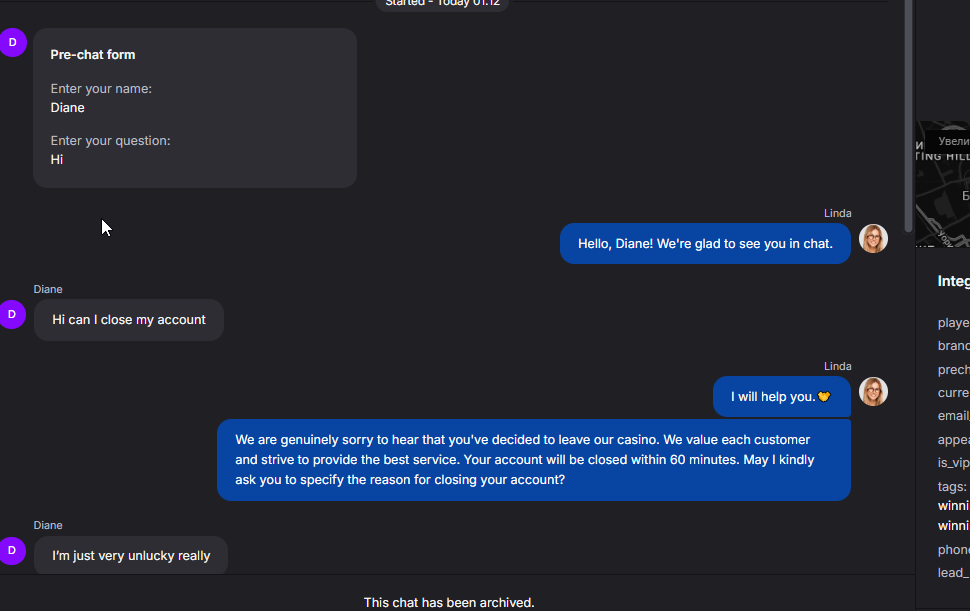Click the sender name 'Linda' above the greeting
The image size is (970, 611).
[x=837, y=213]
